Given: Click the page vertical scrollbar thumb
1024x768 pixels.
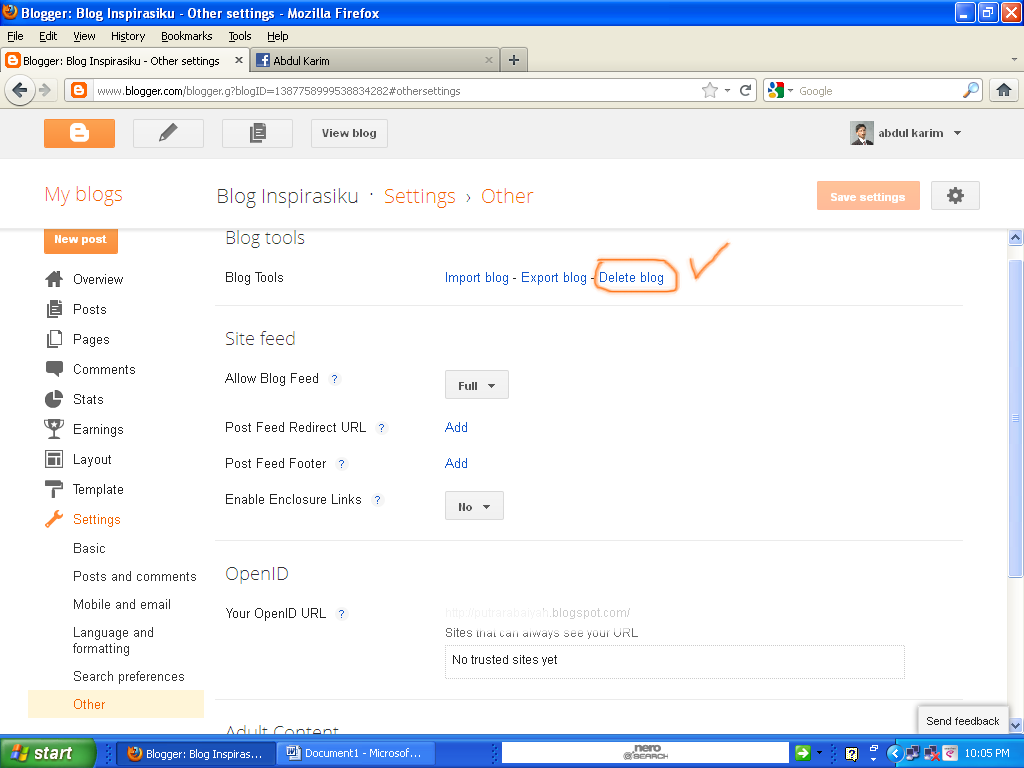Looking at the screenshot, I should (1015, 418).
